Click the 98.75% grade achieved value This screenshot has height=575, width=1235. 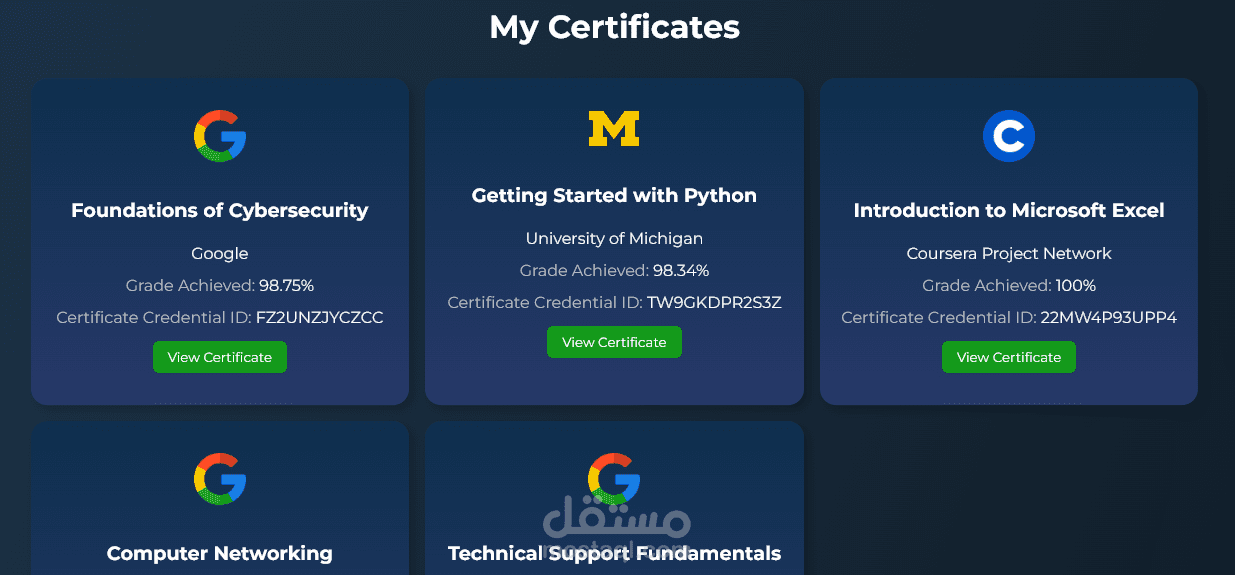(x=286, y=285)
